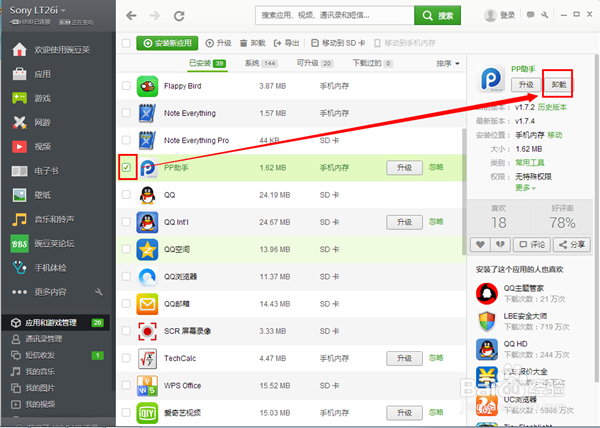
Task: Tick the TechCalc checkbox
Action: pyautogui.click(x=126, y=358)
